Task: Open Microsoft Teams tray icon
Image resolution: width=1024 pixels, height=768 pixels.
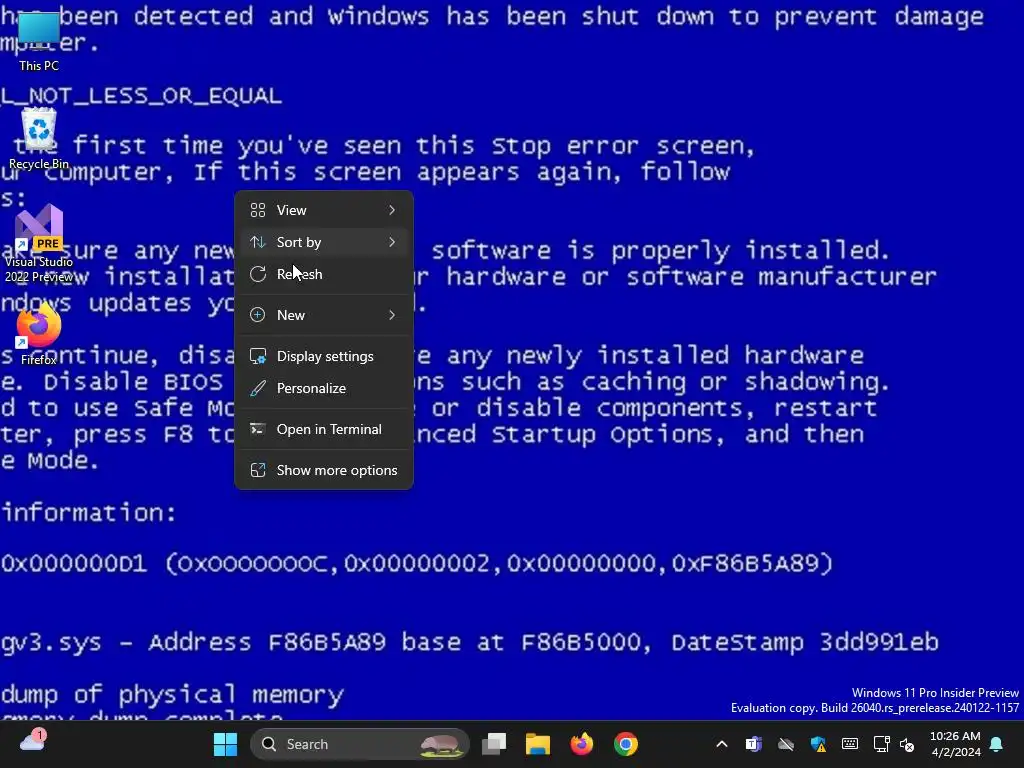Action: coord(754,744)
